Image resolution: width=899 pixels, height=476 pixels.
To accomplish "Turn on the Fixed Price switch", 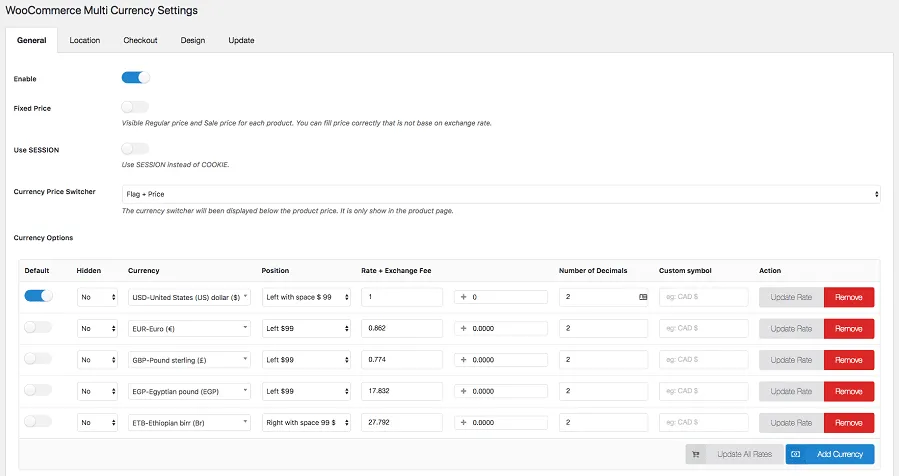I will click(135, 107).
